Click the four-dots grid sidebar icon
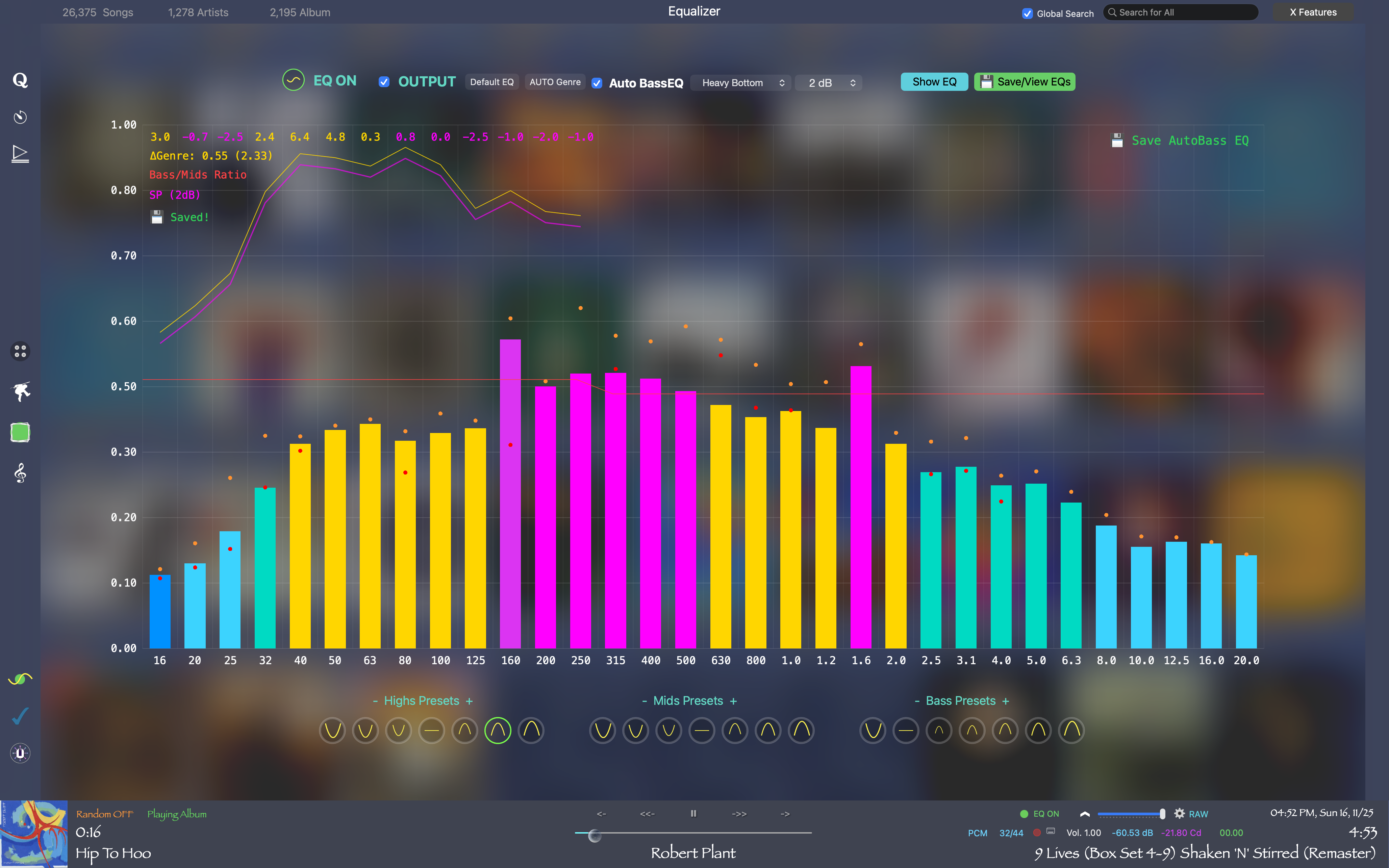The image size is (1389, 868). 20,351
